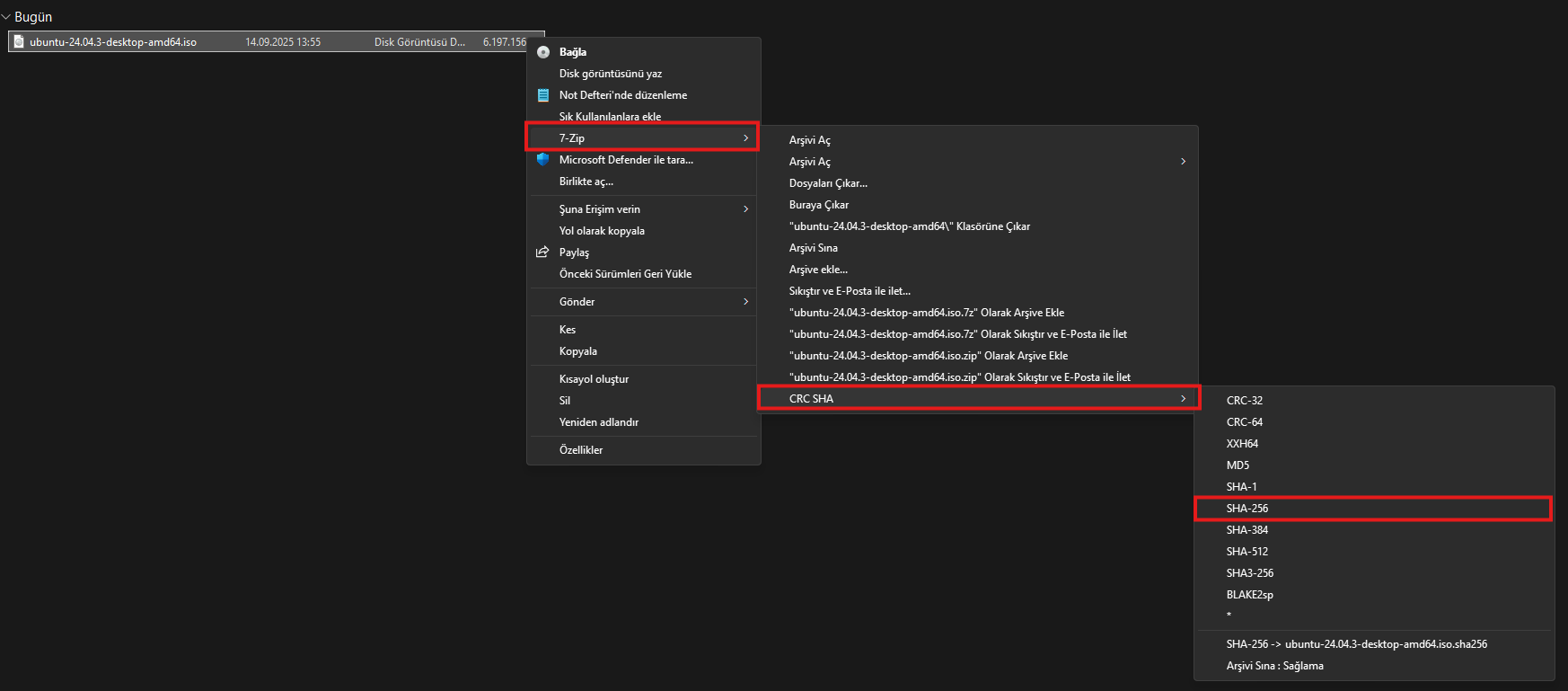Expand the 7-Zip submenu arrow
Image resolution: width=1568 pixels, height=691 pixels.
tap(745, 138)
